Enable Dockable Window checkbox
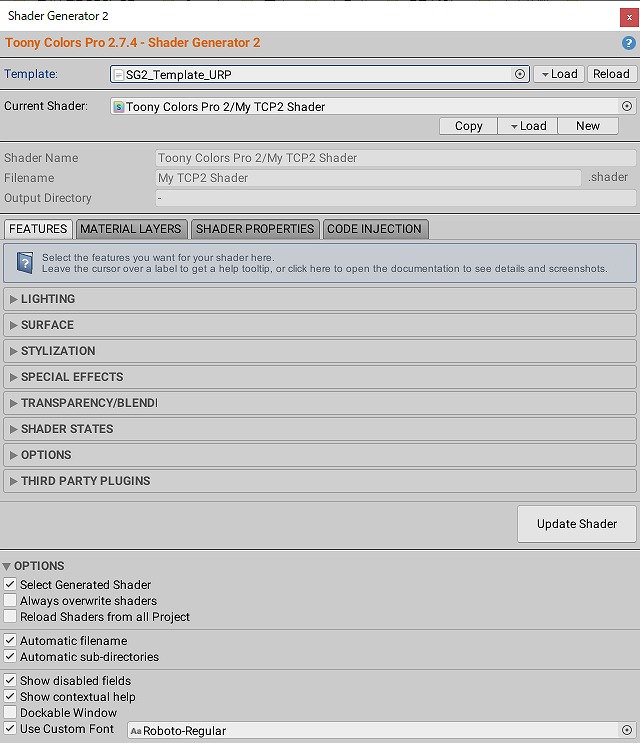The height and width of the screenshot is (743, 640). [x=10, y=712]
